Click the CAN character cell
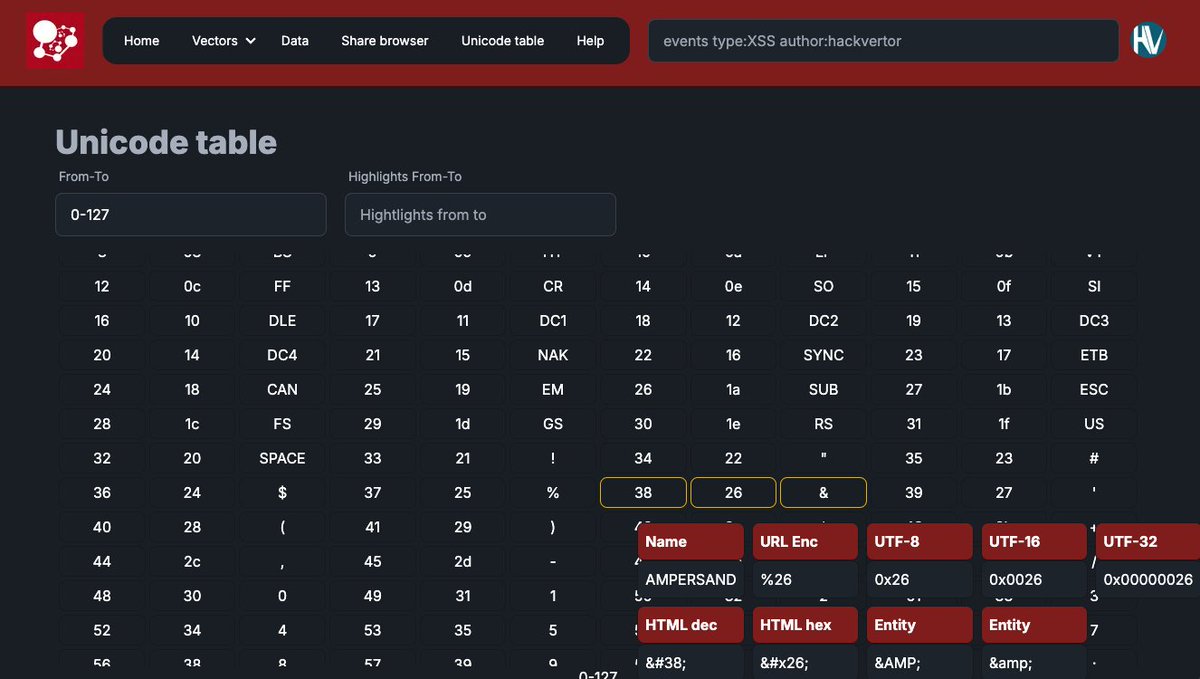 (x=282, y=390)
